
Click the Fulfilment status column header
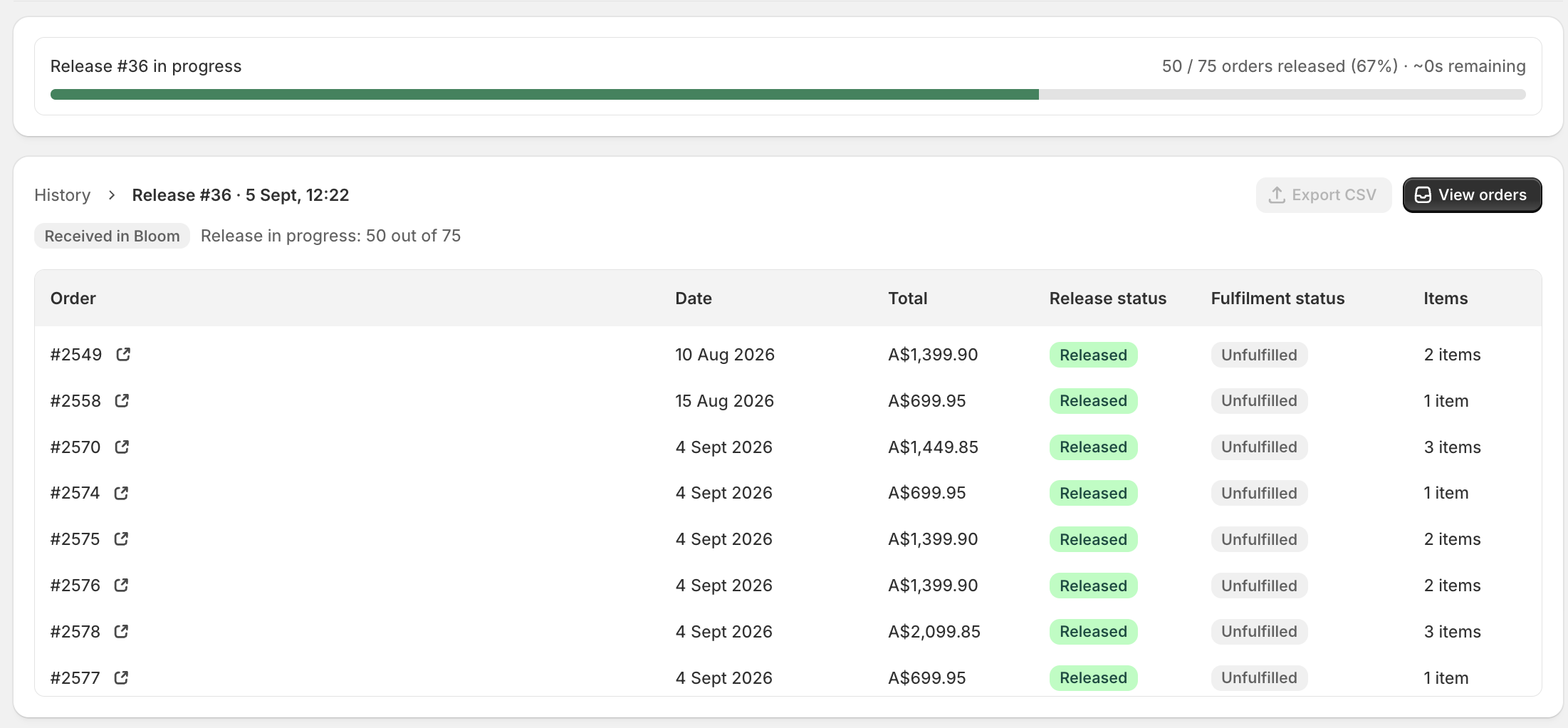(x=1277, y=298)
